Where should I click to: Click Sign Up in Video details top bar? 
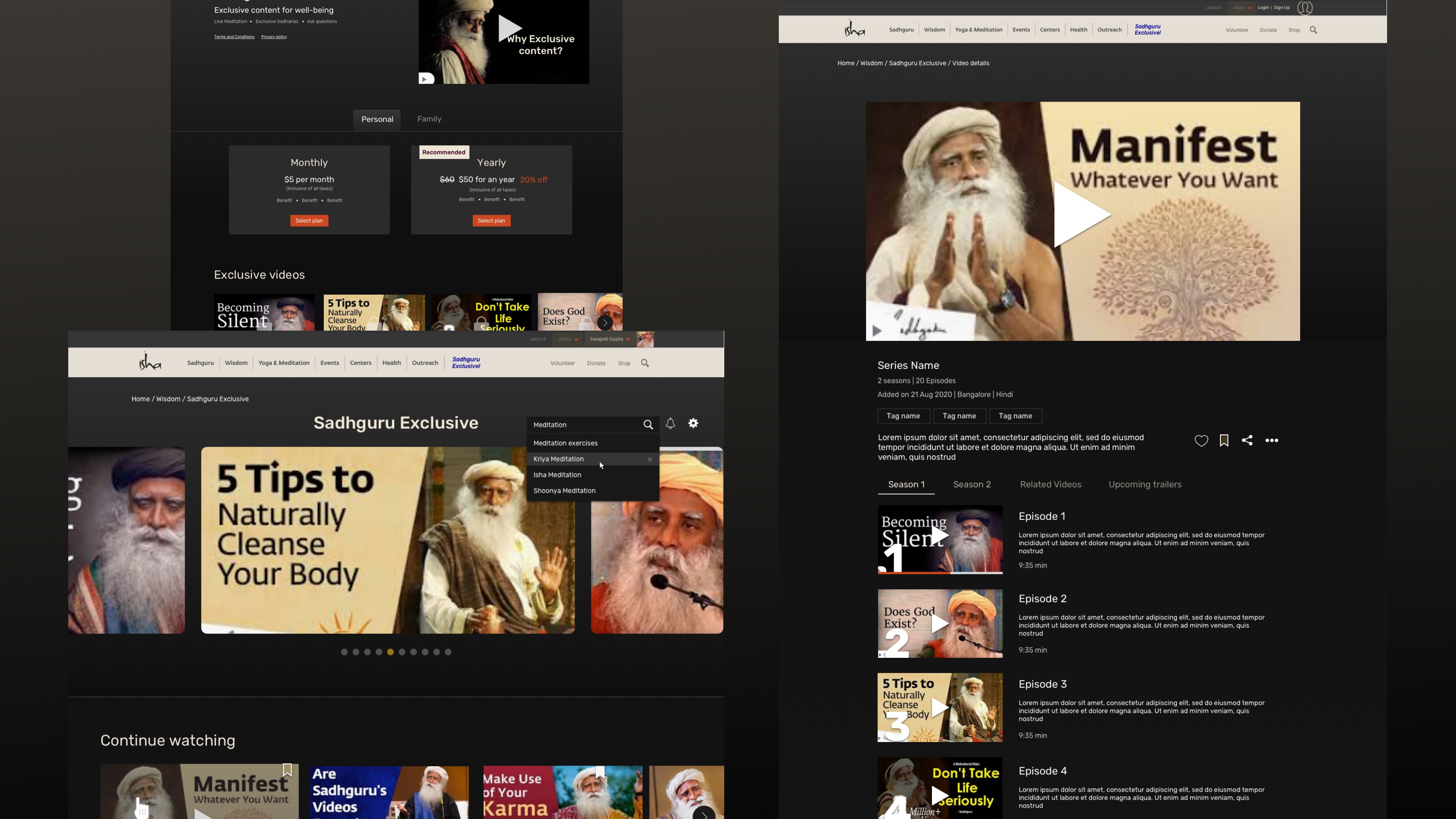click(1282, 8)
